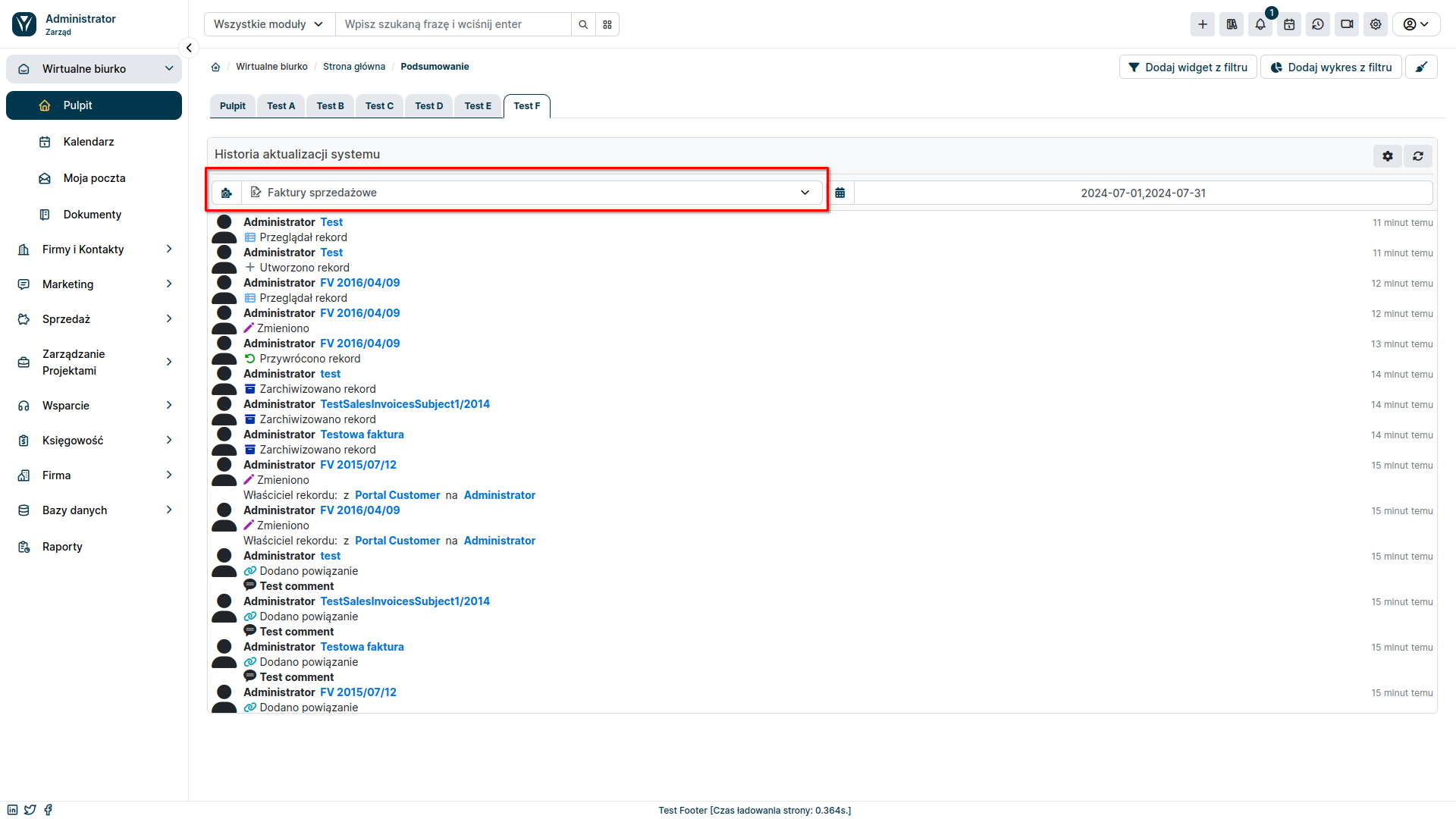Screen dimensions: 1456x819
Task: Collapse the Wirtualne biurko section
Action: 94,69
